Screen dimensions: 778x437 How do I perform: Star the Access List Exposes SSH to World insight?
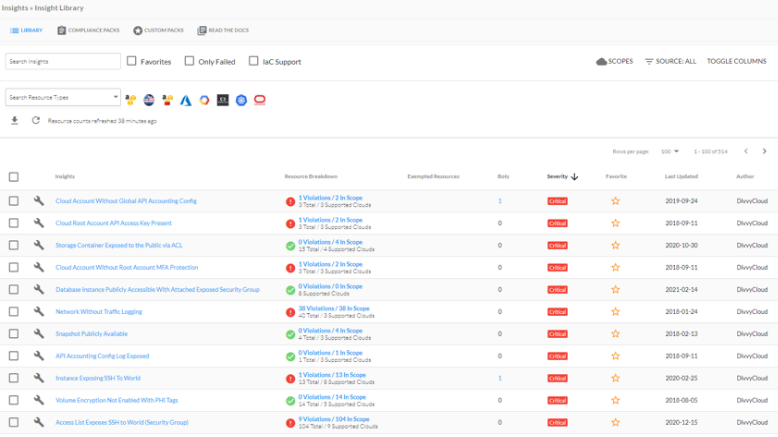pos(615,422)
